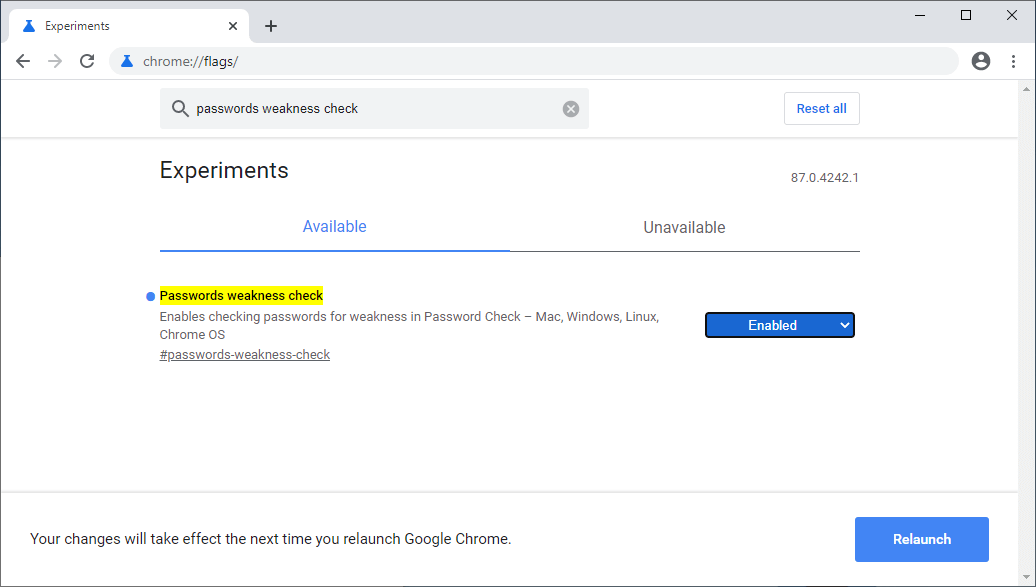1036x587 pixels.
Task: Click the blue modified-flag dot indicator
Action: (150, 296)
